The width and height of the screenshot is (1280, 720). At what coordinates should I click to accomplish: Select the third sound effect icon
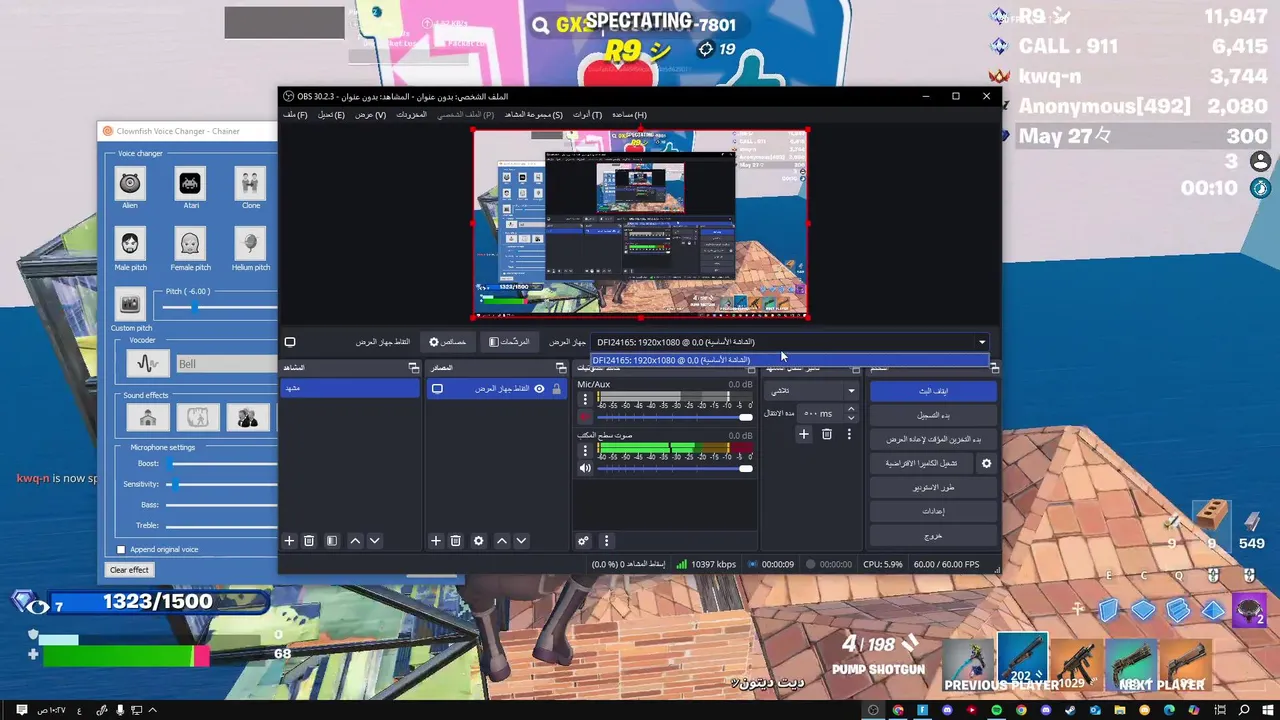(x=247, y=417)
